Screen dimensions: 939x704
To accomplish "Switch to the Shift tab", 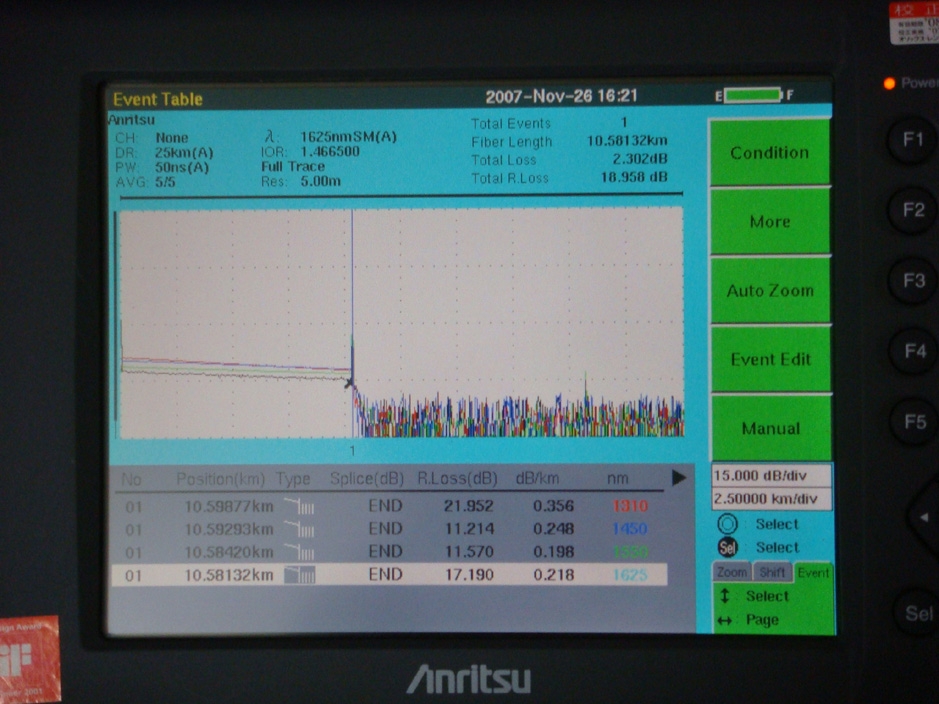I will coord(772,572).
